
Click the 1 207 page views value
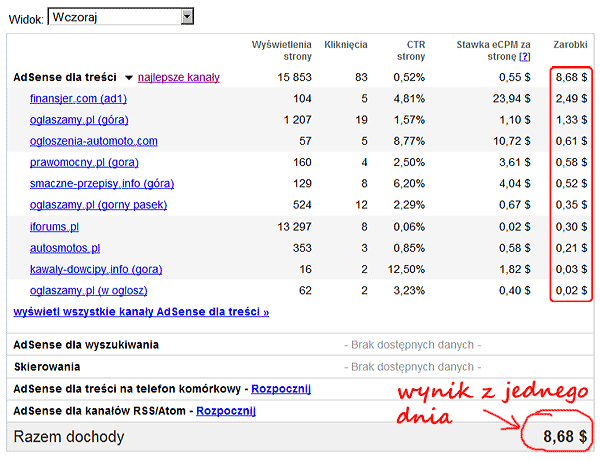298,120
